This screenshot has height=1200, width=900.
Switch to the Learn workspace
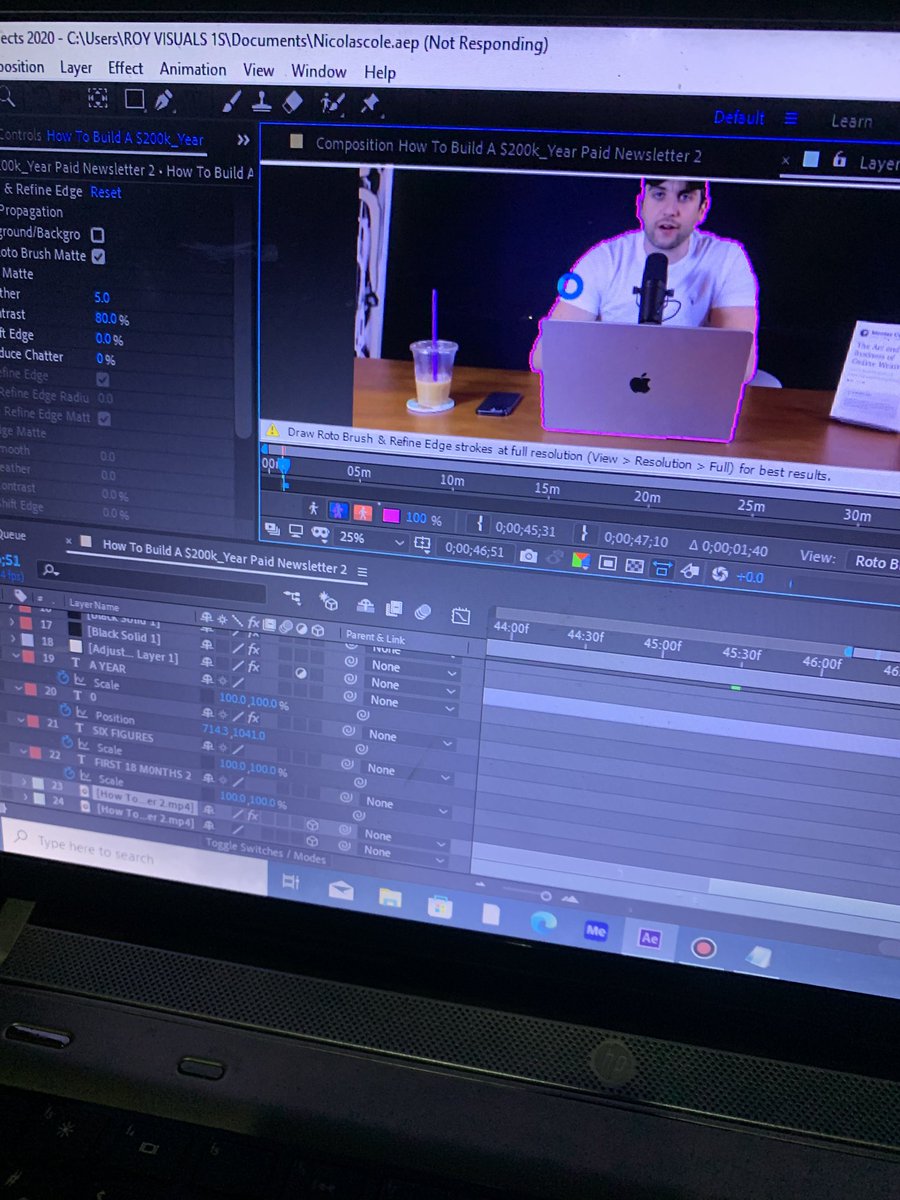(x=852, y=121)
